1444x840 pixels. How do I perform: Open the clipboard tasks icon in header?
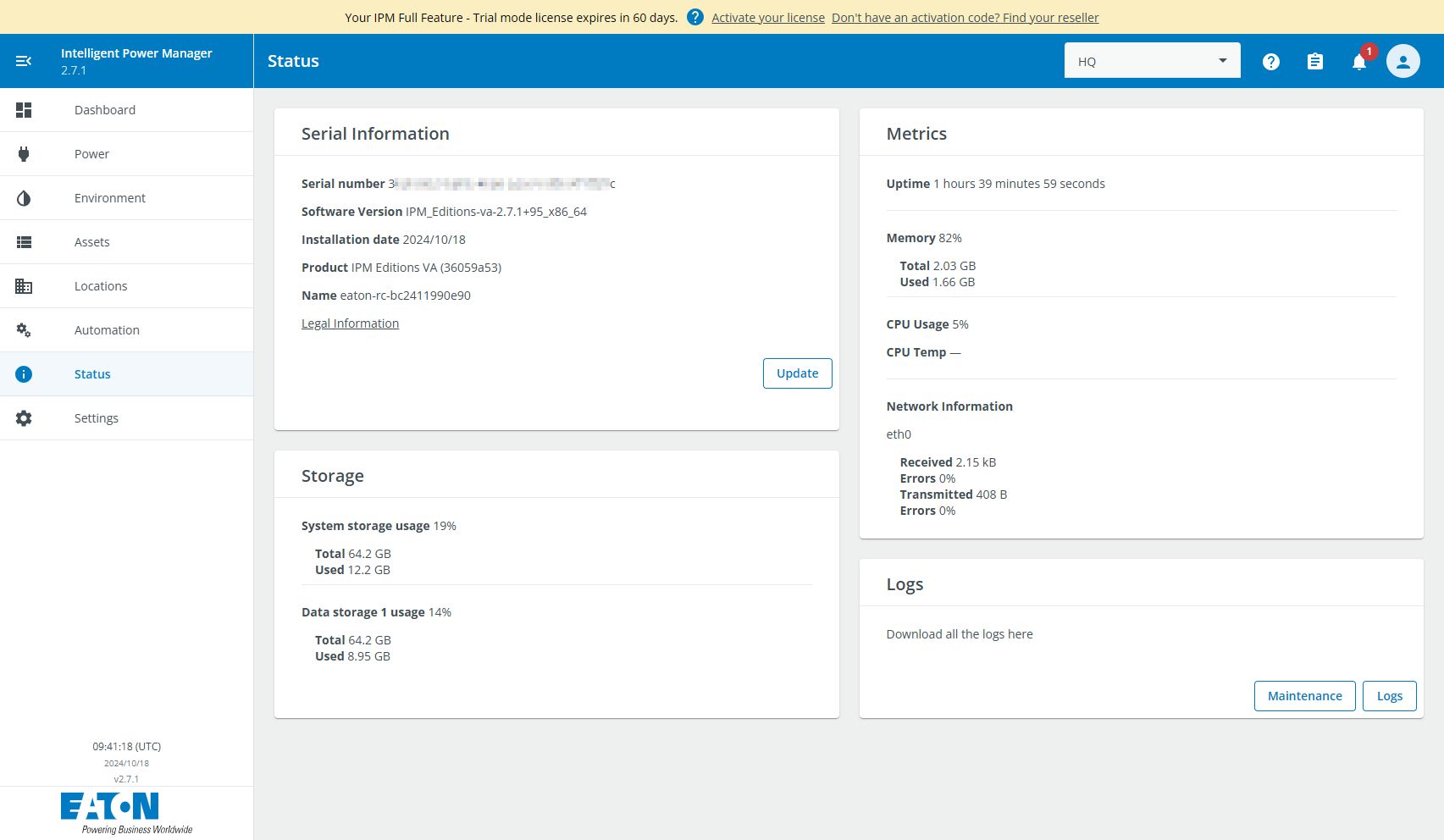[1314, 62]
